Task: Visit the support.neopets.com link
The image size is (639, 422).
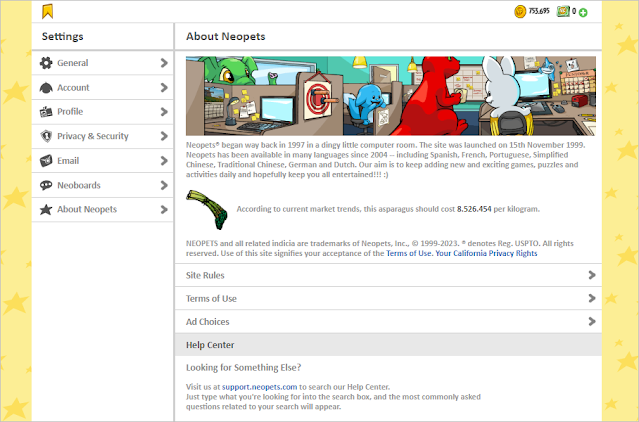Action: 260,387
